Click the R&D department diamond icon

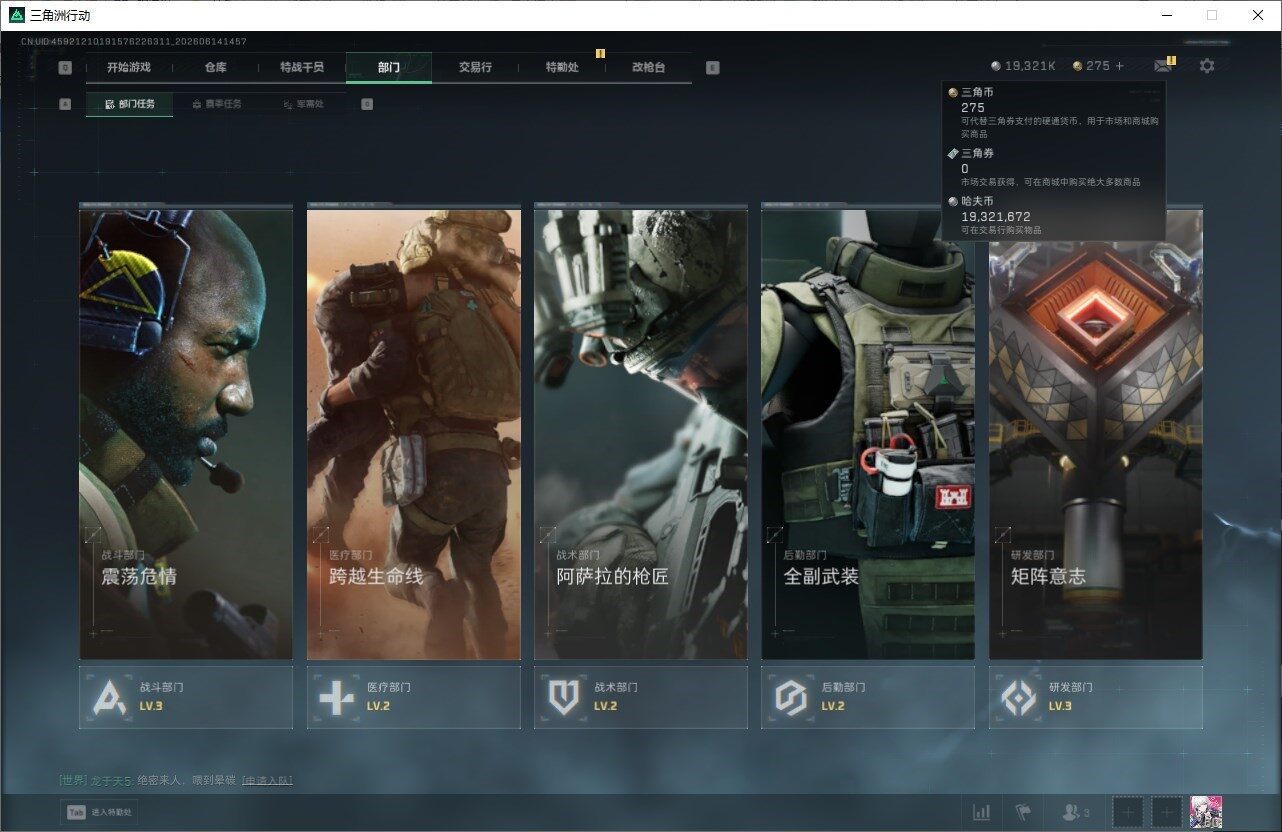point(1019,697)
